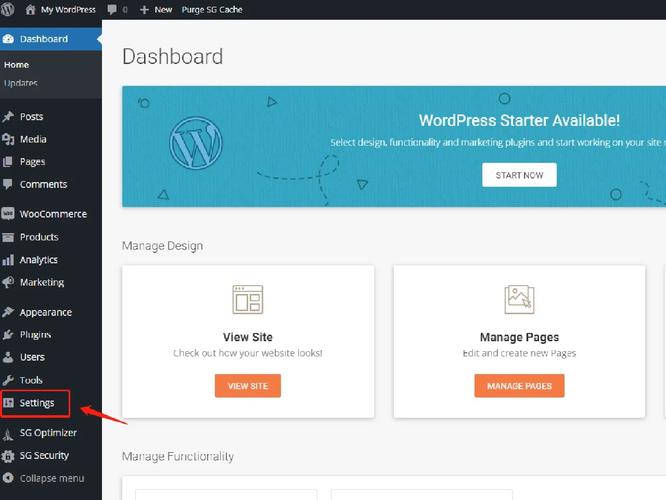The height and width of the screenshot is (500, 666).
Task: Click the Media library icon
Action: pyautogui.click(x=8, y=139)
